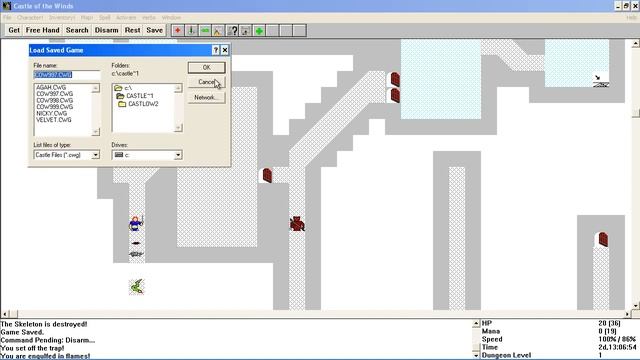
Task: Click the staircase tile in the top-right room
Action: tap(601, 81)
